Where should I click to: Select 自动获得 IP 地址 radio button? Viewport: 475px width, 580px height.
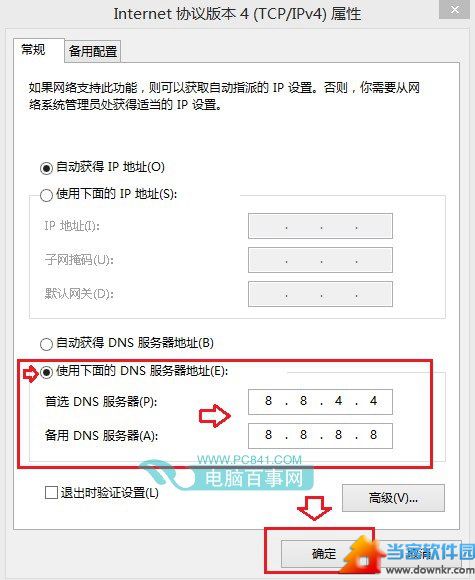tap(46, 169)
